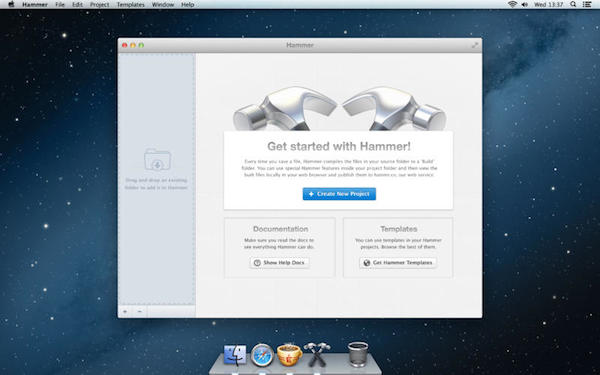The height and width of the screenshot is (375, 600).
Task: Open the Project menu
Action: tap(99, 5)
